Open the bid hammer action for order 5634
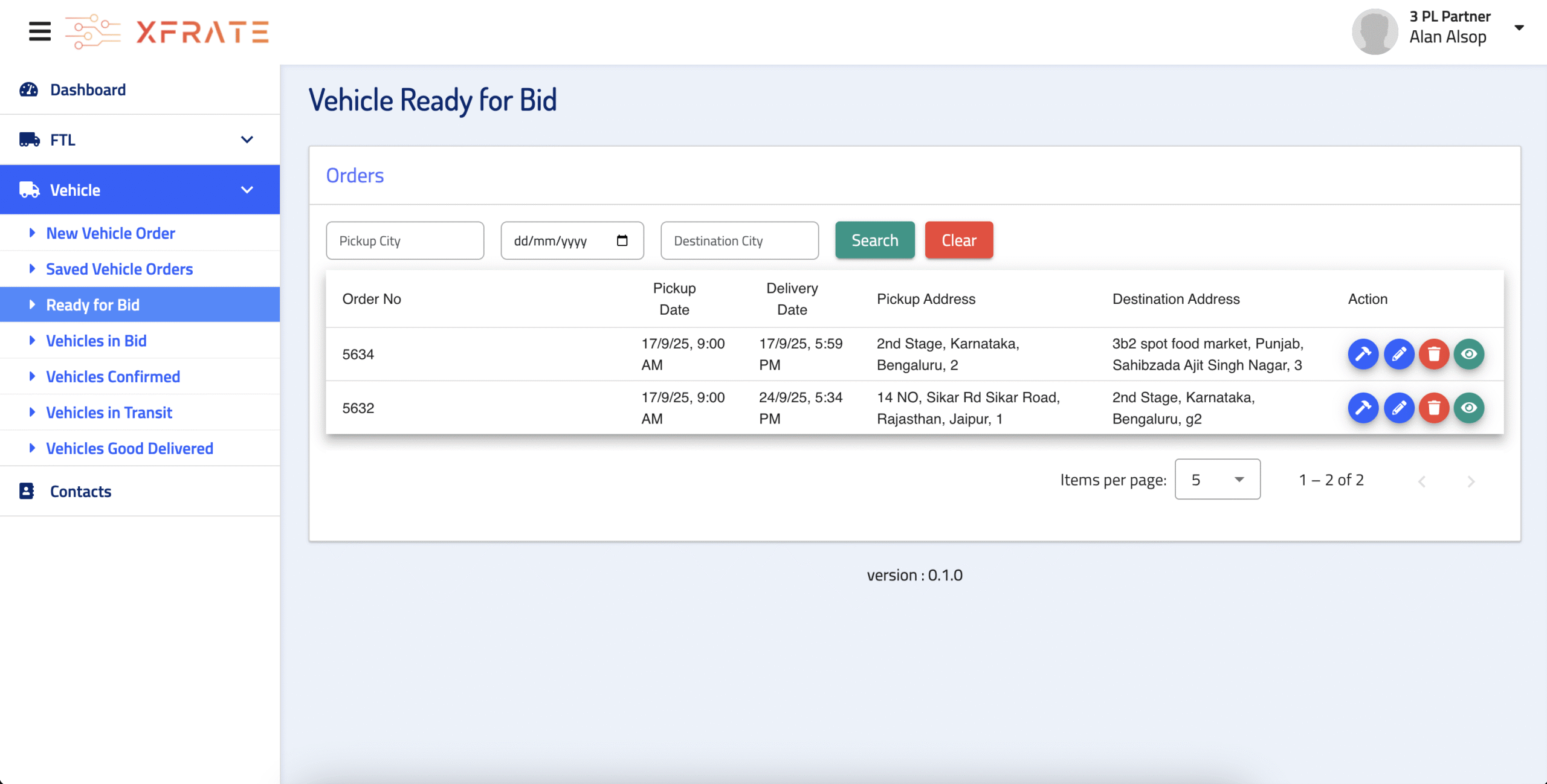Image resolution: width=1547 pixels, height=784 pixels. 1363,354
